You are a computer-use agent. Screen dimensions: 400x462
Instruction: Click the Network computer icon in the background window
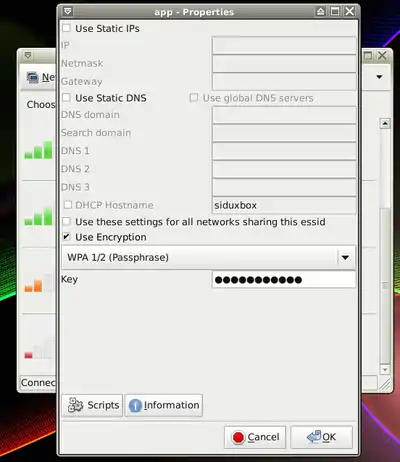[x=33, y=77]
